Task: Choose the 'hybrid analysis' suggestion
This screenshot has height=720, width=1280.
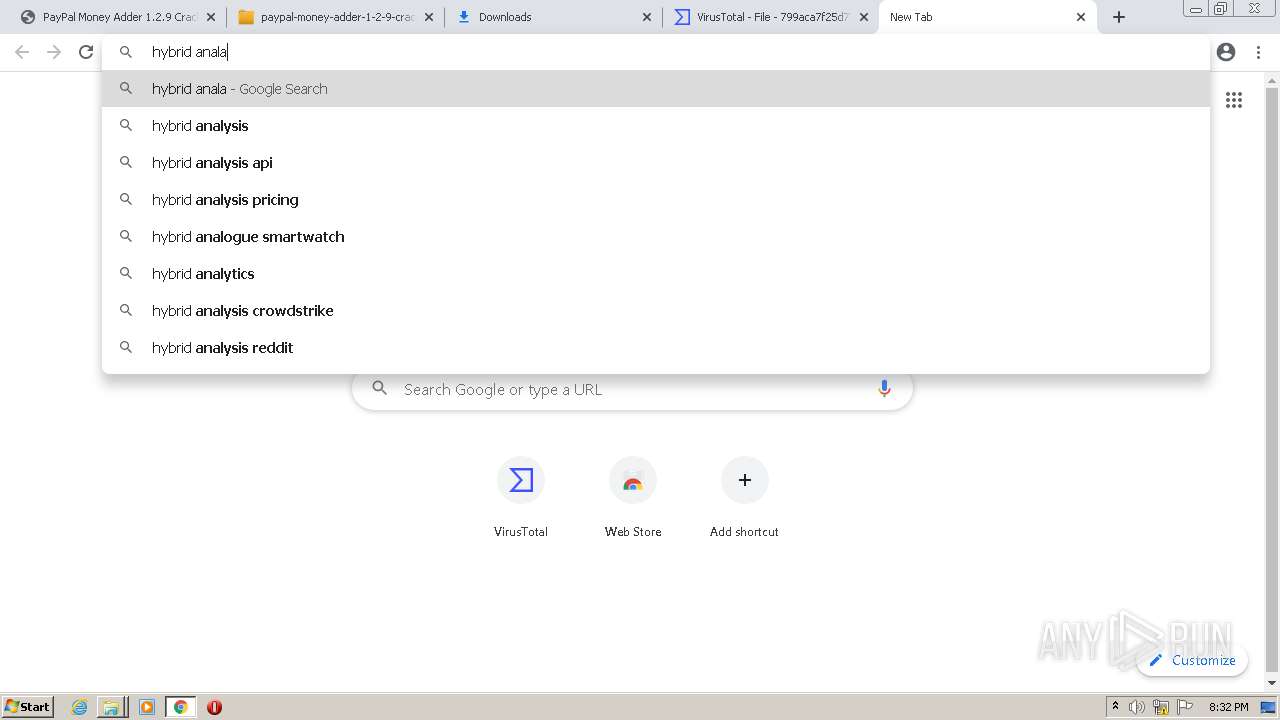Action: pyautogui.click(x=656, y=126)
